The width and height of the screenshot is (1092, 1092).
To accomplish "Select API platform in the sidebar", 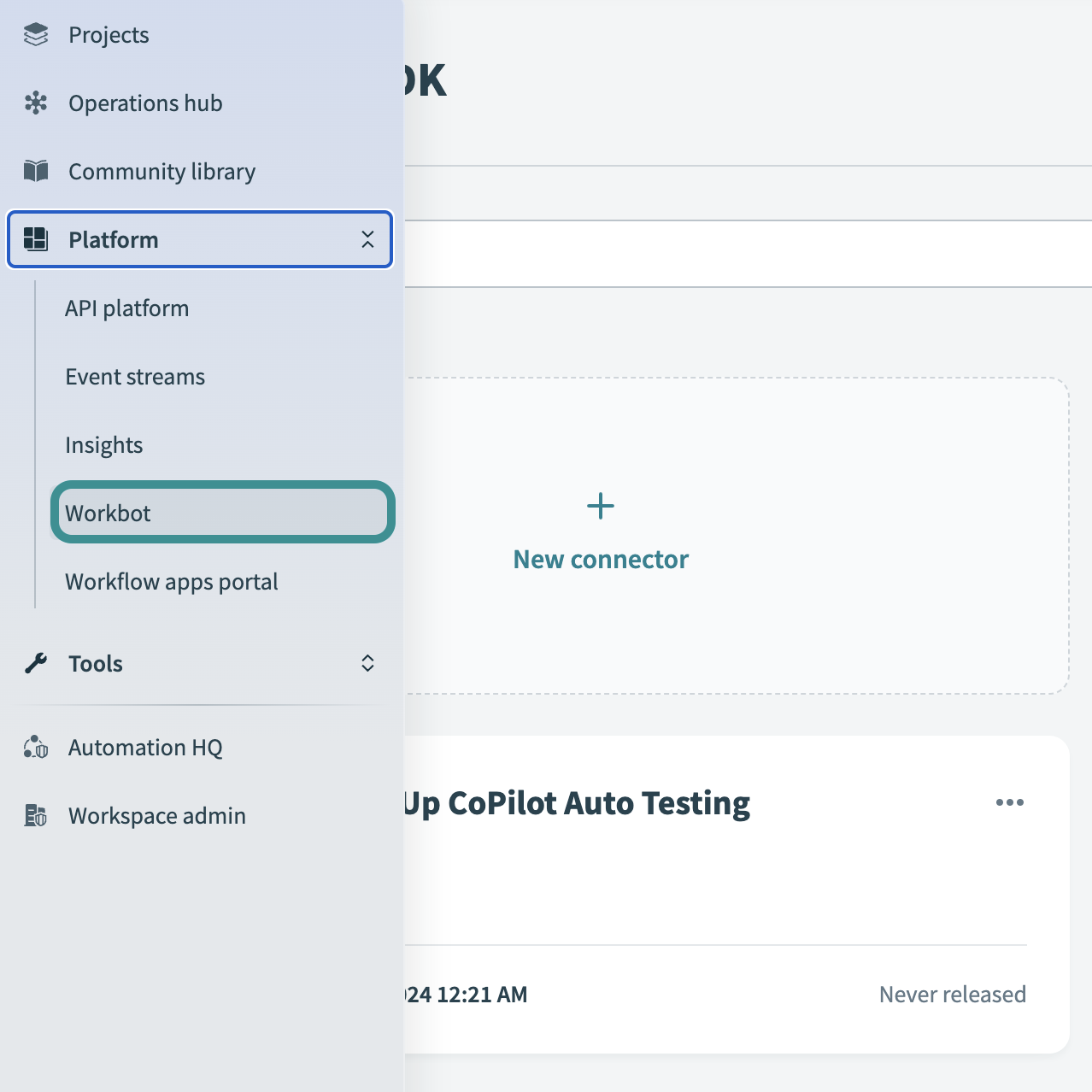I will tap(126, 308).
